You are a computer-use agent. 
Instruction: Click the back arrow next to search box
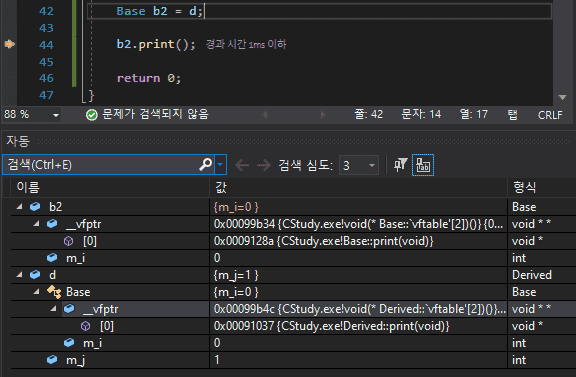242,165
